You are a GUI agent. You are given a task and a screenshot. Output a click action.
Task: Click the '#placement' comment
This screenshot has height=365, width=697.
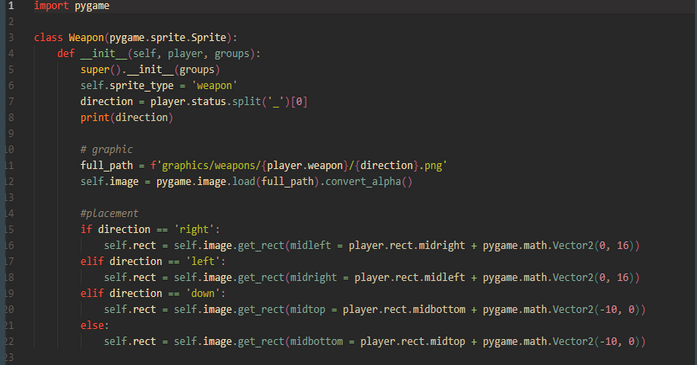click(109, 213)
